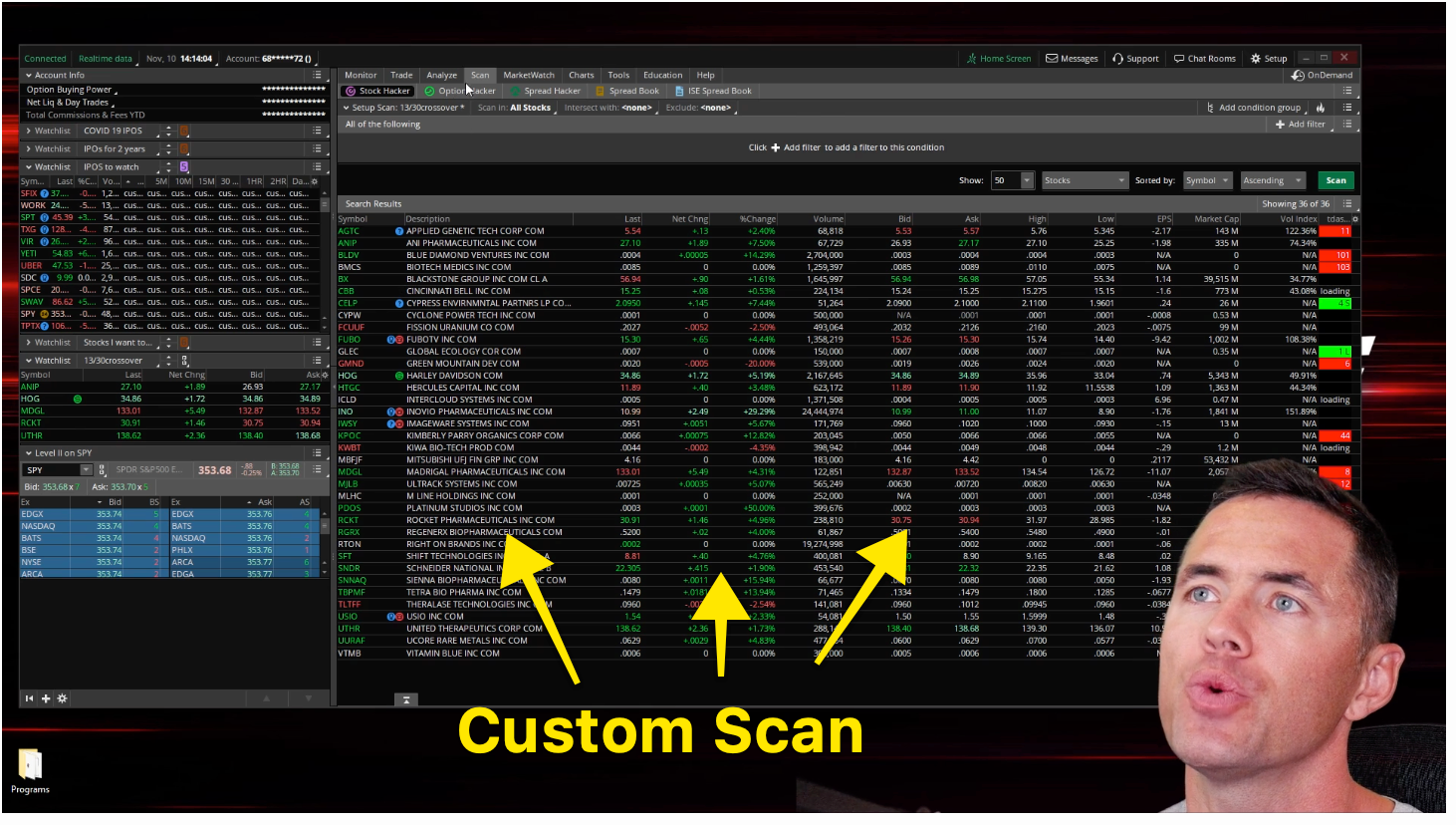Open the Stocks type dropdown

pyautogui.click(x=1085, y=180)
